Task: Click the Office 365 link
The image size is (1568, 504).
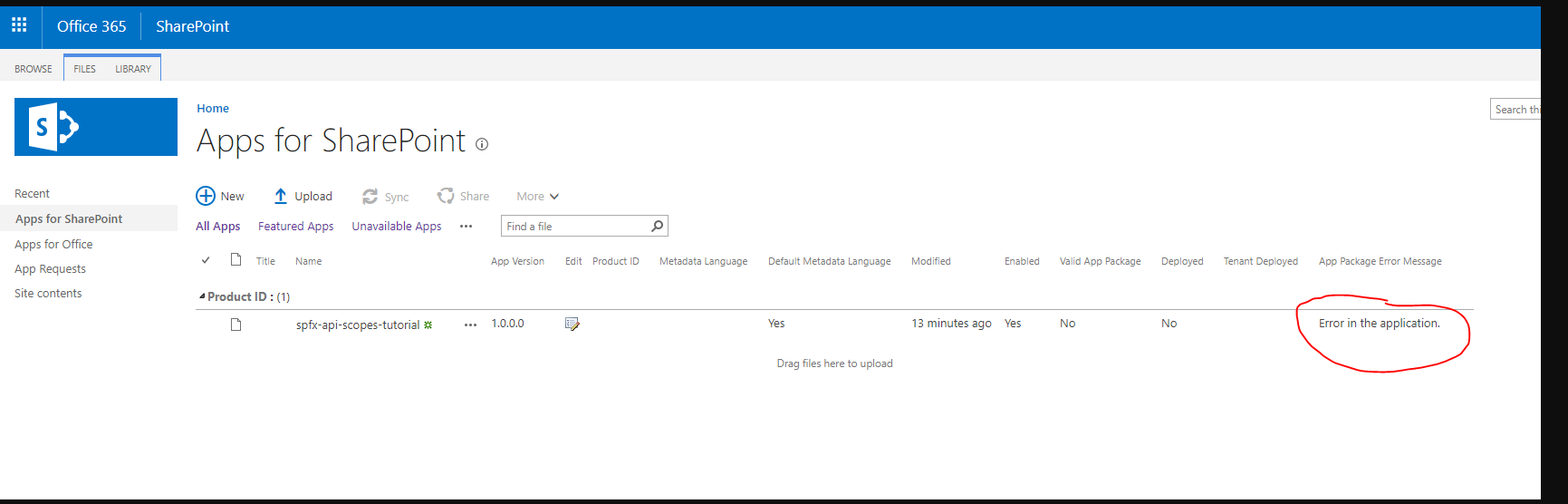Action: tap(91, 26)
